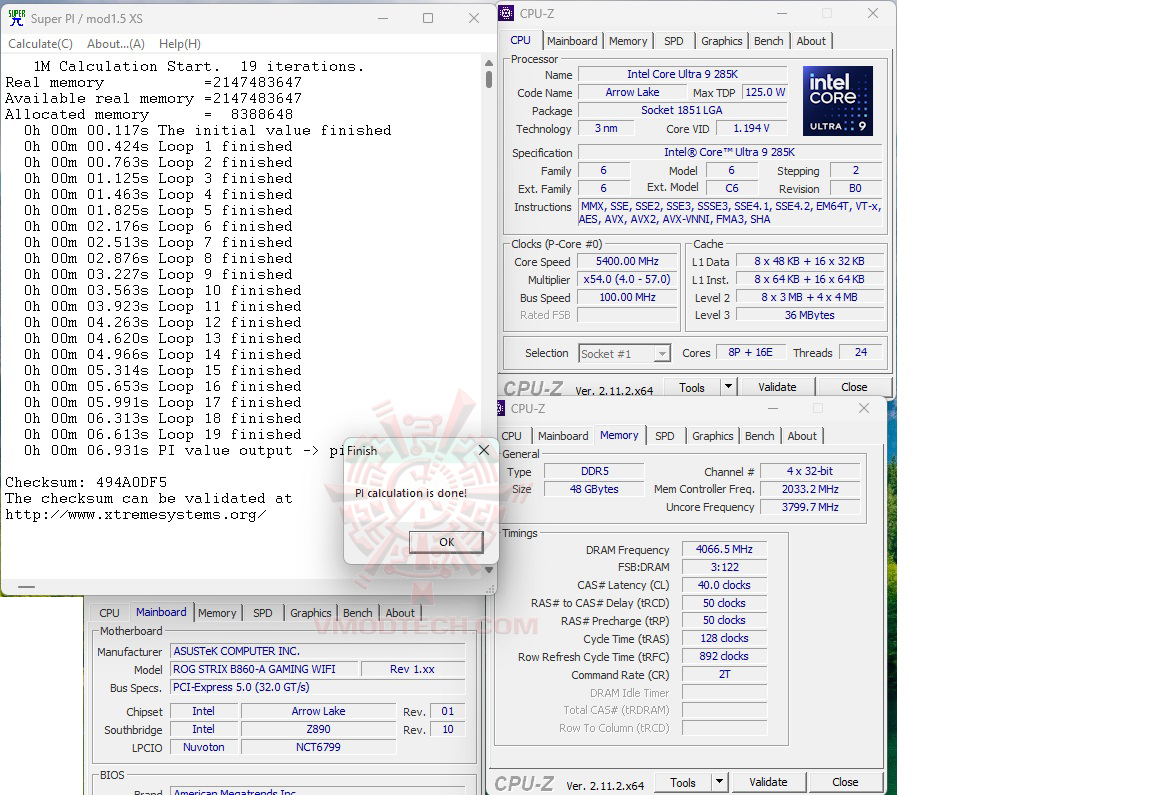Viewport: 1152px width, 795px height.
Task: Select Graphics tab in Memory CPU-Z window
Action: (x=713, y=436)
